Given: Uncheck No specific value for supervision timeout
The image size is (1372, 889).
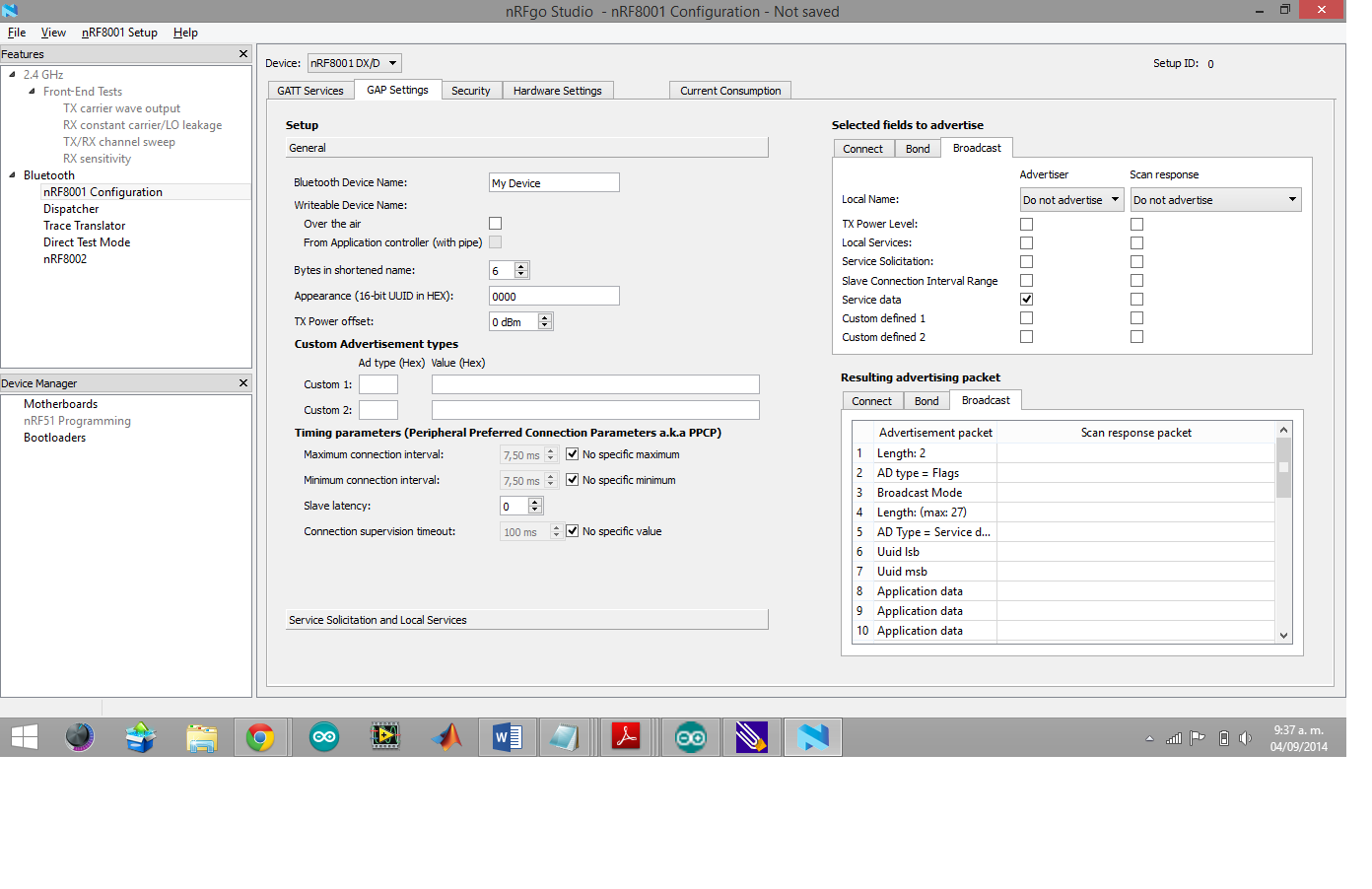Looking at the screenshot, I should coord(572,531).
